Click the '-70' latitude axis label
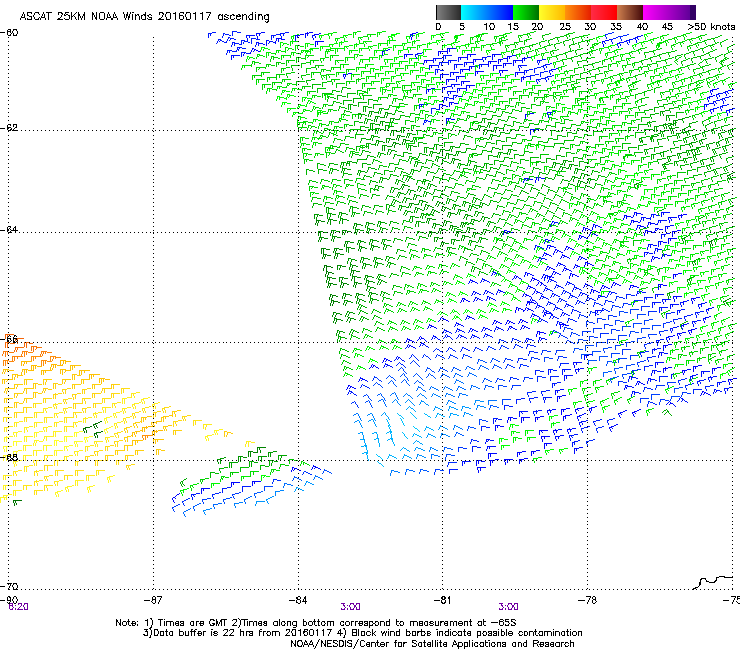Image resolution: width=740 pixels, height=650 pixels. click(9, 586)
